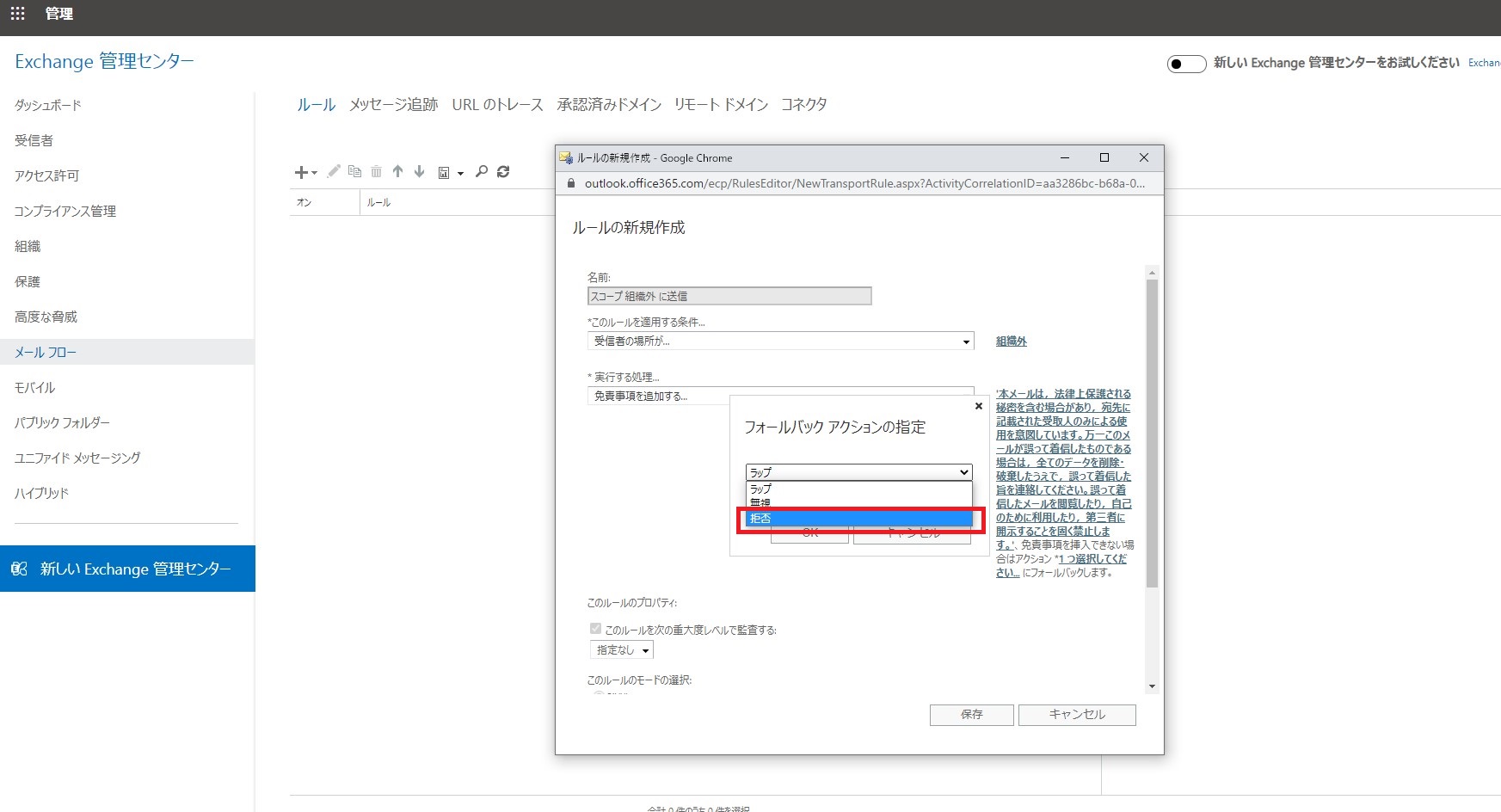Open the app launcher grid icon
This screenshot has height=812, width=1501.
(17, 14)
